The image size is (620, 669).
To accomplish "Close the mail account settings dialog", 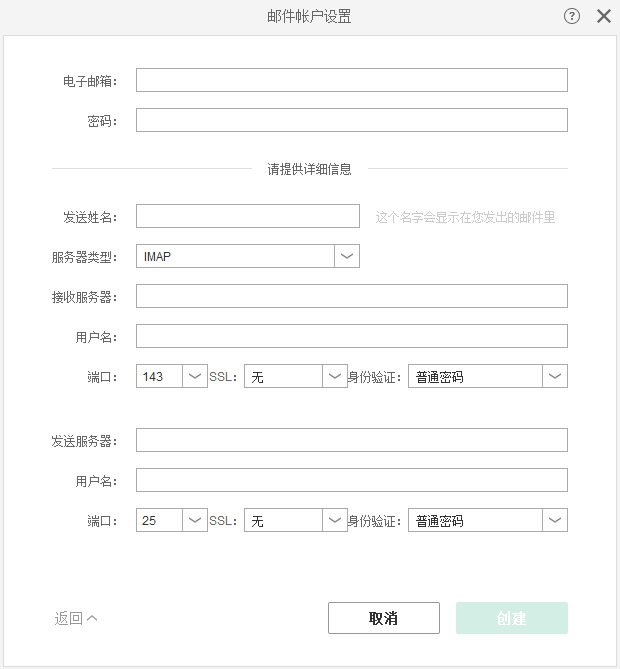I will [603, 16].
